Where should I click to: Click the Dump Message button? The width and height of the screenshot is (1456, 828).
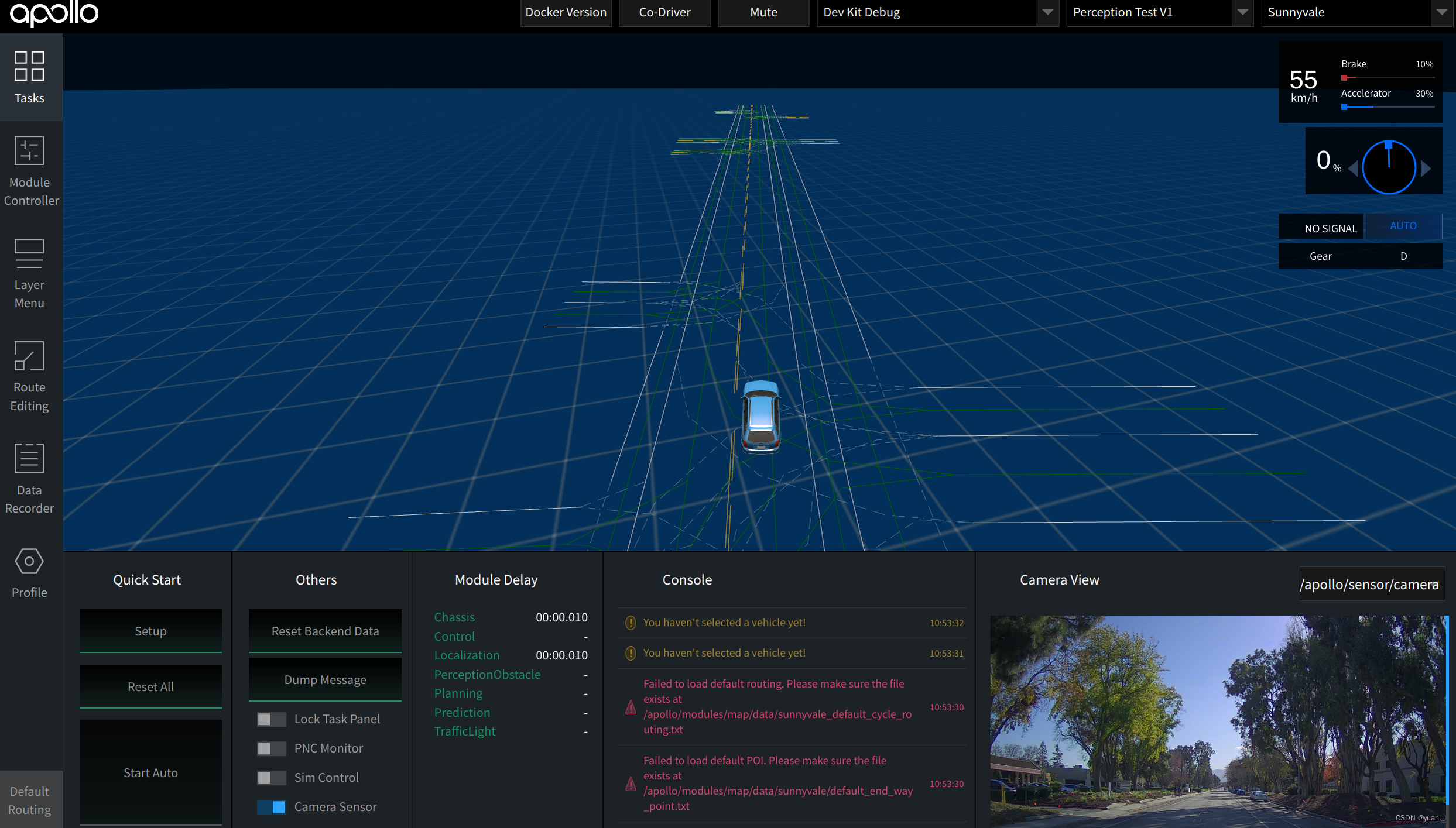(325, 679)
